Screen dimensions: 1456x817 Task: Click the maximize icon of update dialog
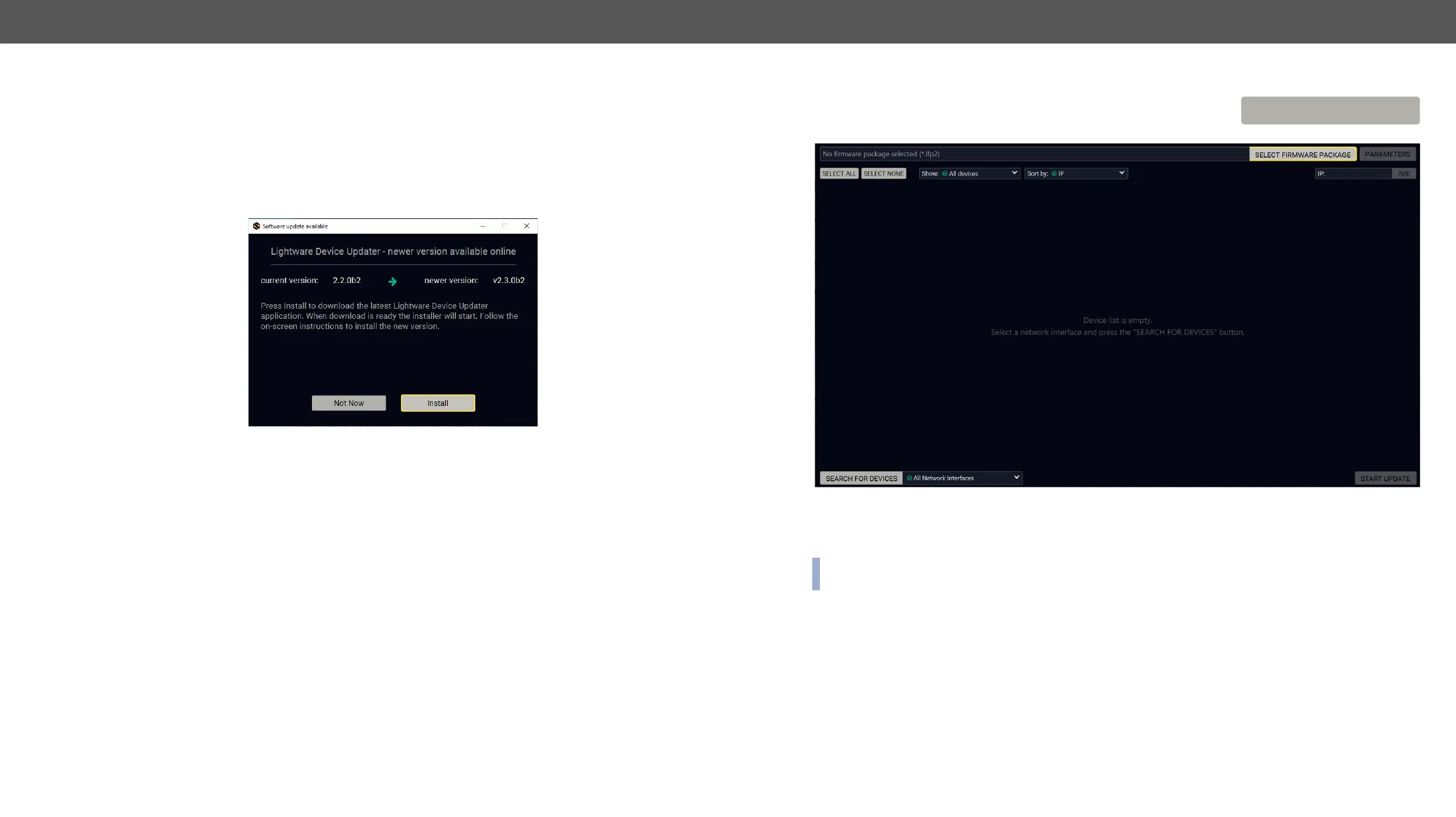pyautogui.click(x=505, y=226)
